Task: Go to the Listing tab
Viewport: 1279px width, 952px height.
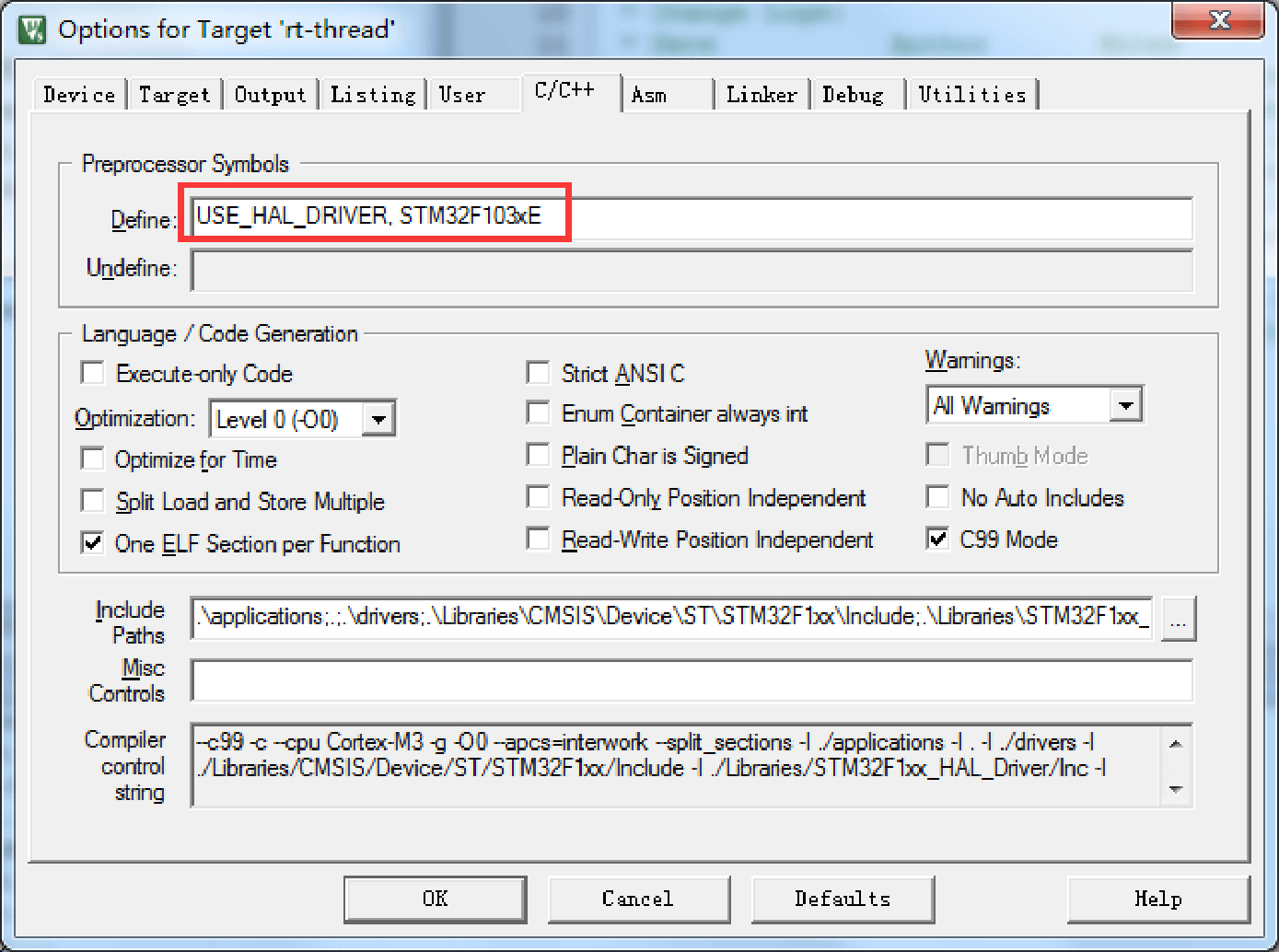Action: pyautogui.click(x=373, y=95)
